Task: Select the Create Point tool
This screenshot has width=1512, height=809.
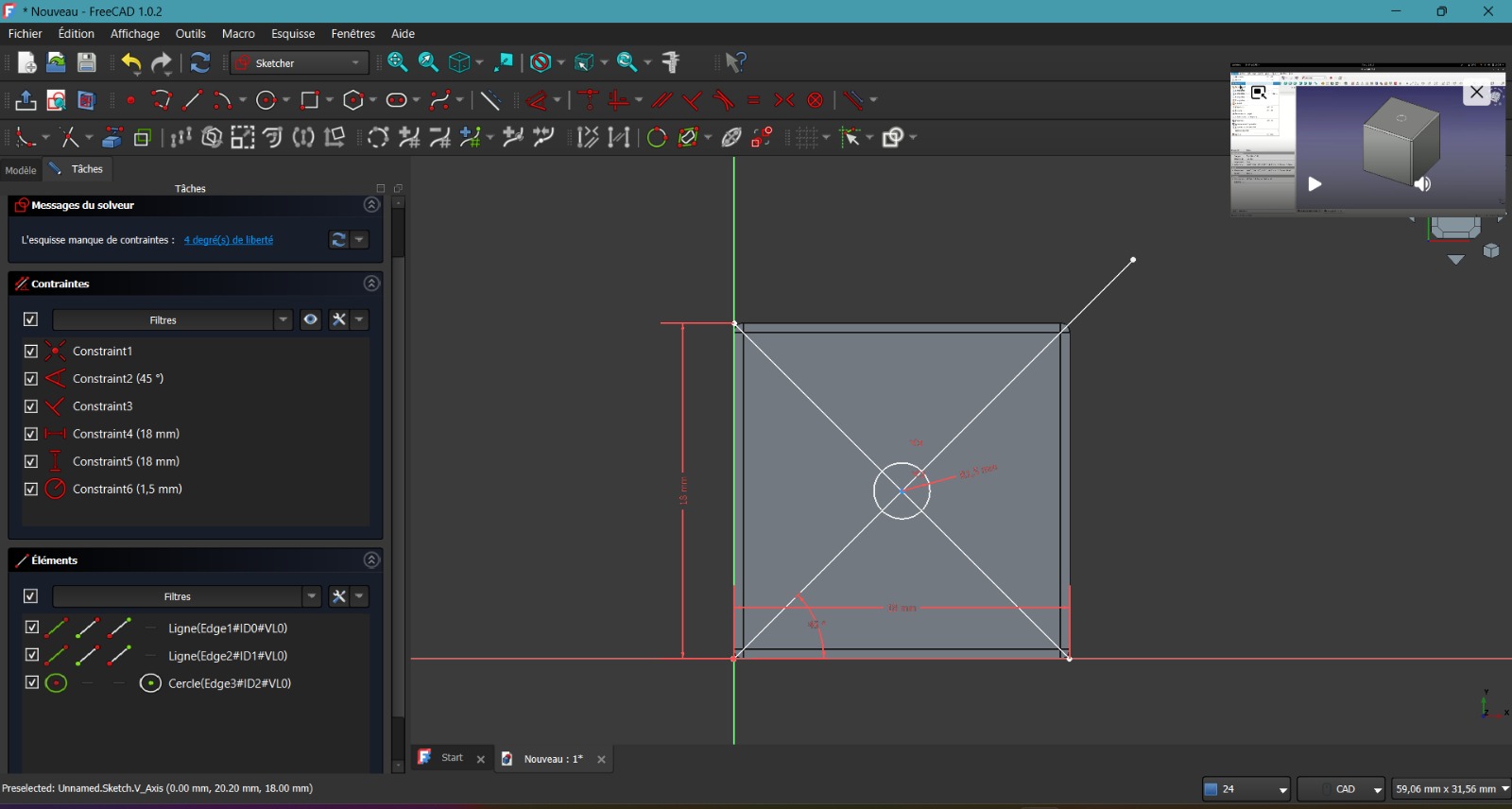Action: 130,100
